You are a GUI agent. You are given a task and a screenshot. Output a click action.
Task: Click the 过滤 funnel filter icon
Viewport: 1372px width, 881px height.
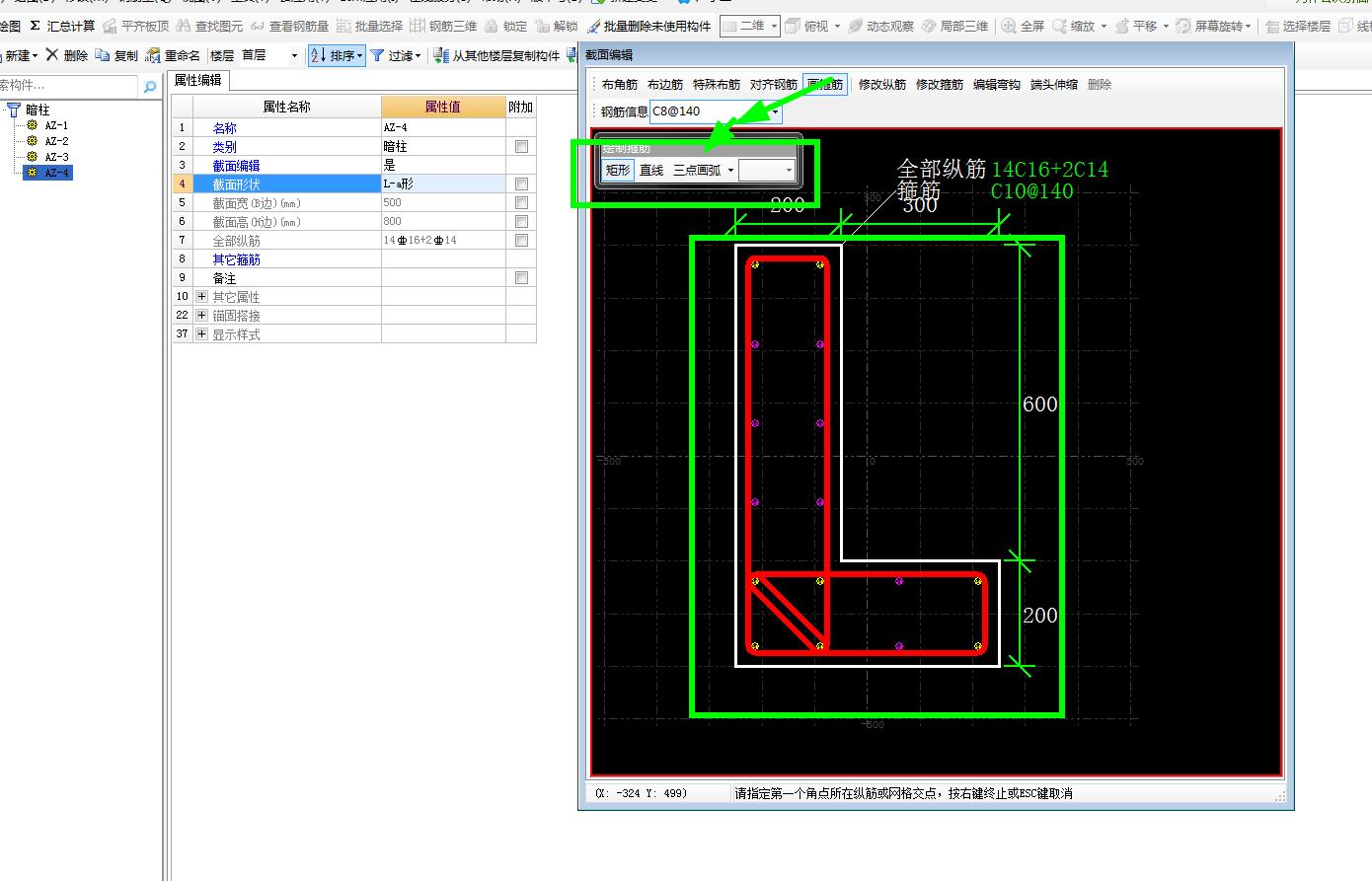(x=377, y=55)
